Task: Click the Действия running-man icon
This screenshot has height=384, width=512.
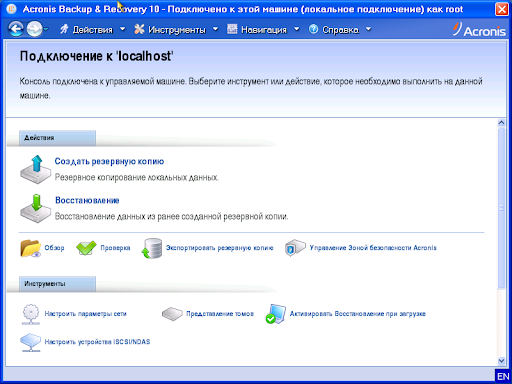Action: (64, 29)
